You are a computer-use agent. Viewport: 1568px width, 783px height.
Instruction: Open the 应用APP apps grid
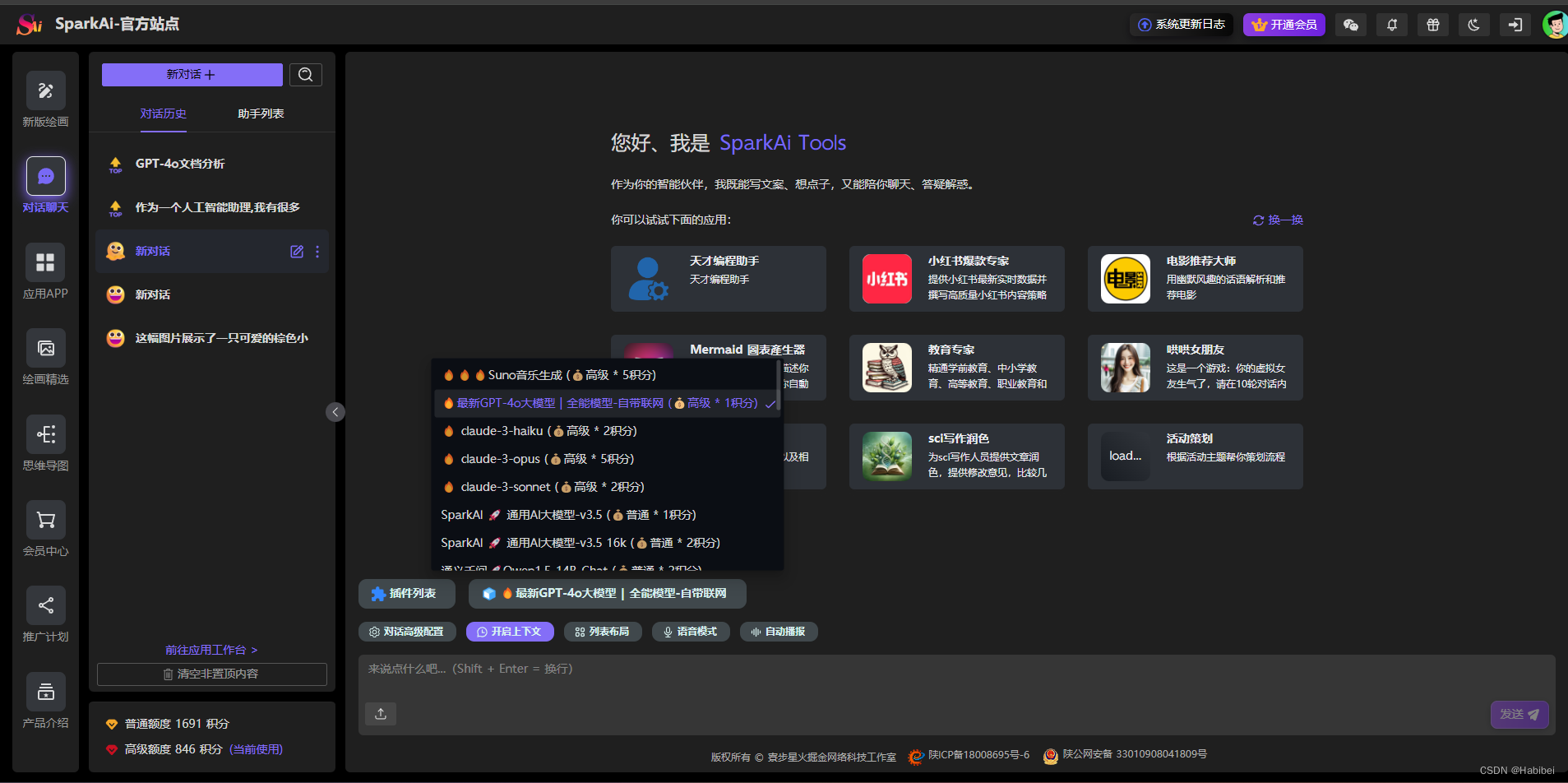[45, 262]
